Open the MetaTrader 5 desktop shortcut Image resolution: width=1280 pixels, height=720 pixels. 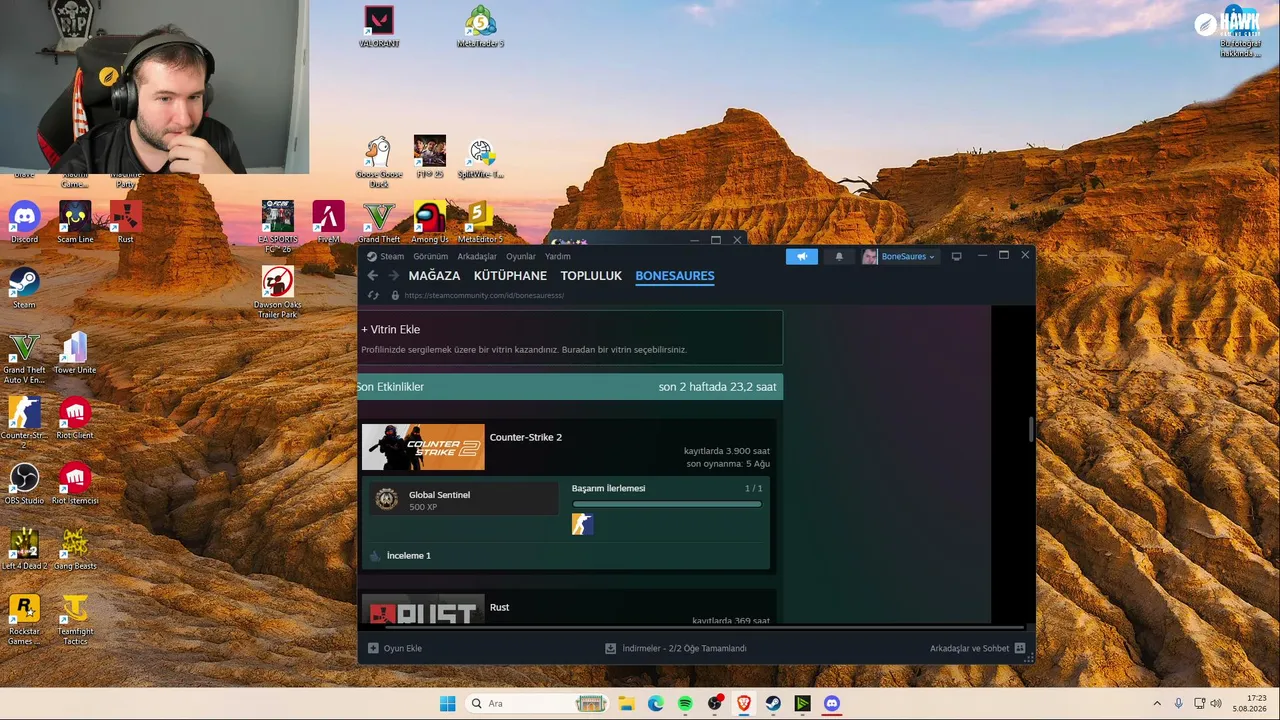point(480,26)
